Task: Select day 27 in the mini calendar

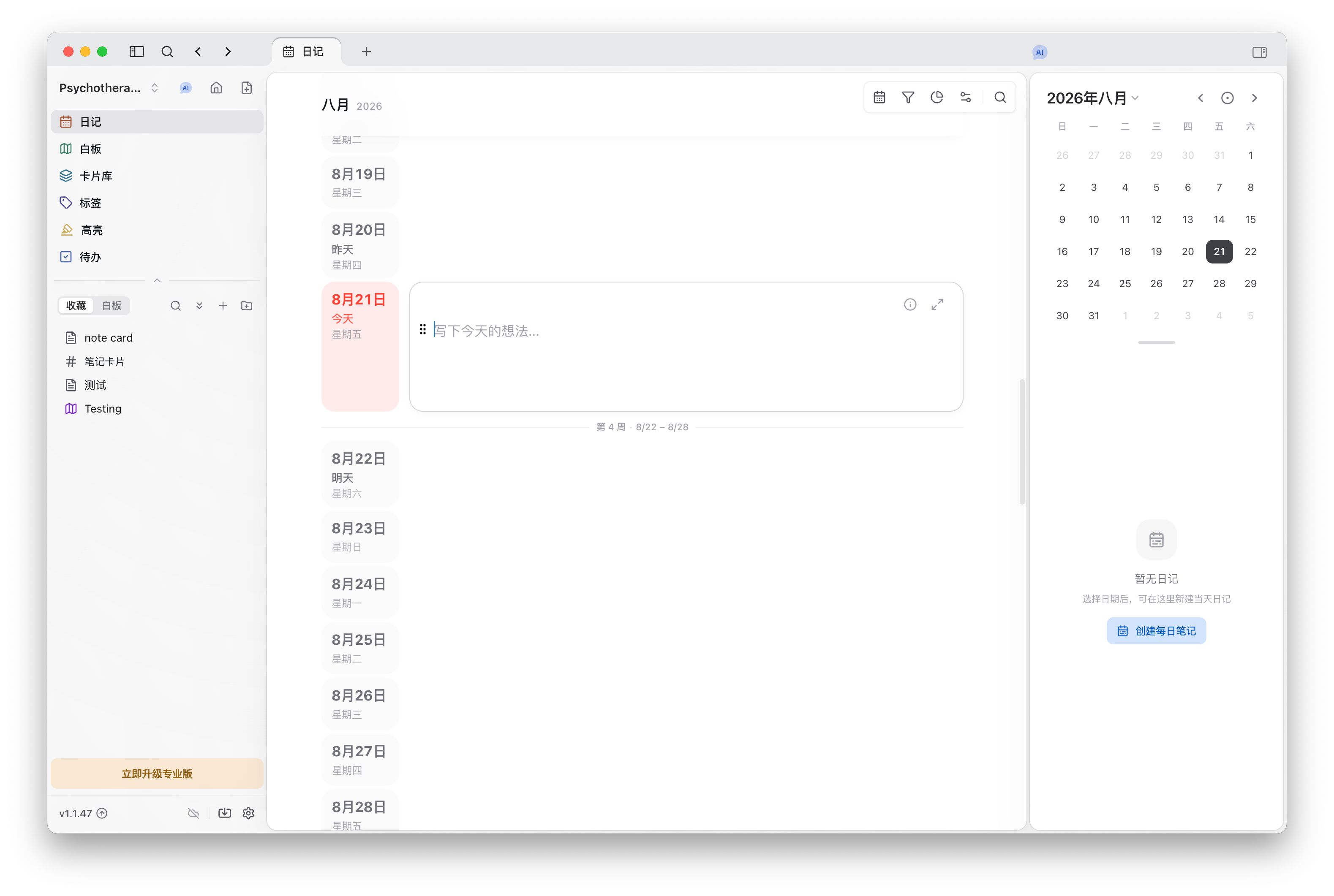Action: (x=1187, y=283)
